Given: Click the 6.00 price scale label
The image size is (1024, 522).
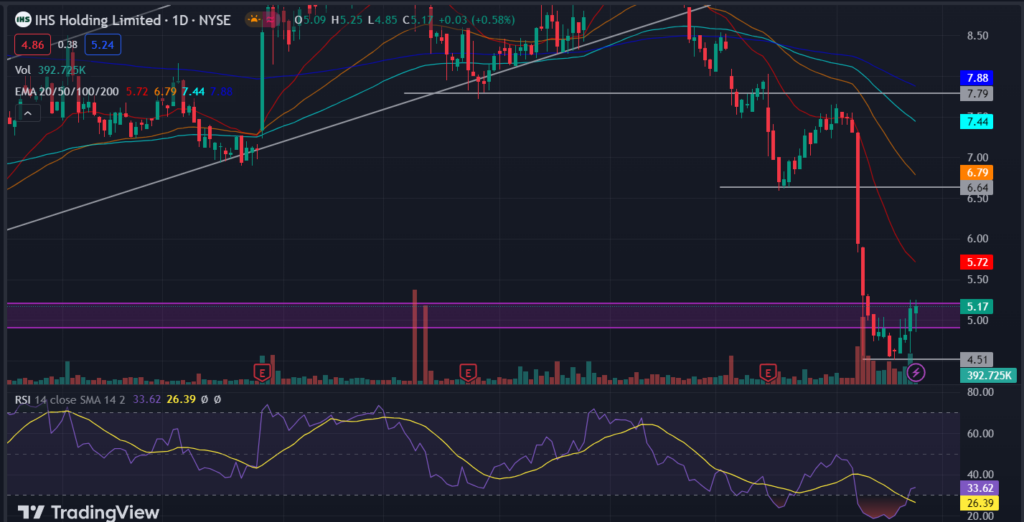Looking at the screenshot, I should (x=977, y=239).
